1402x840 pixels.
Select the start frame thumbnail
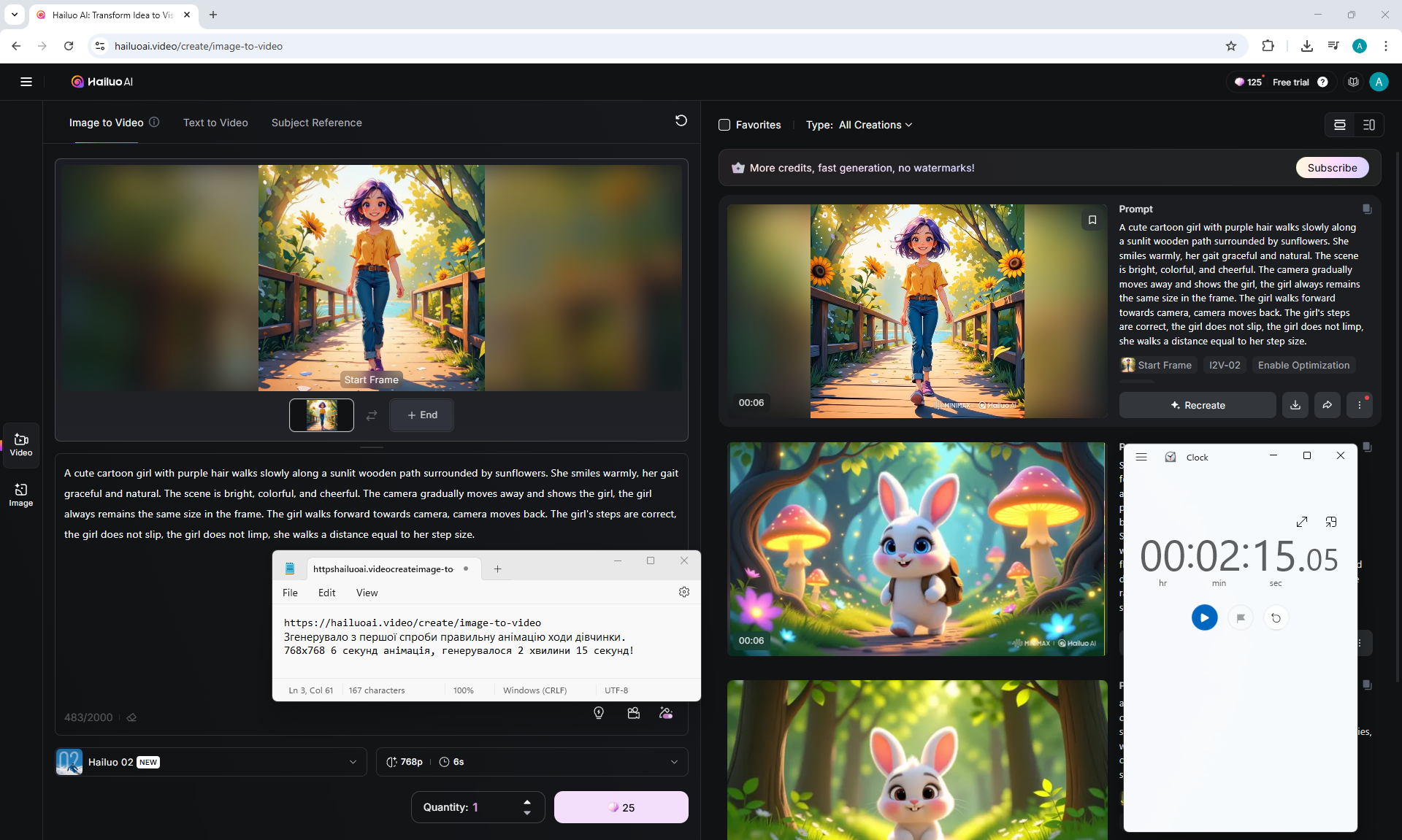pyautogui.click(x=321, y=415)
